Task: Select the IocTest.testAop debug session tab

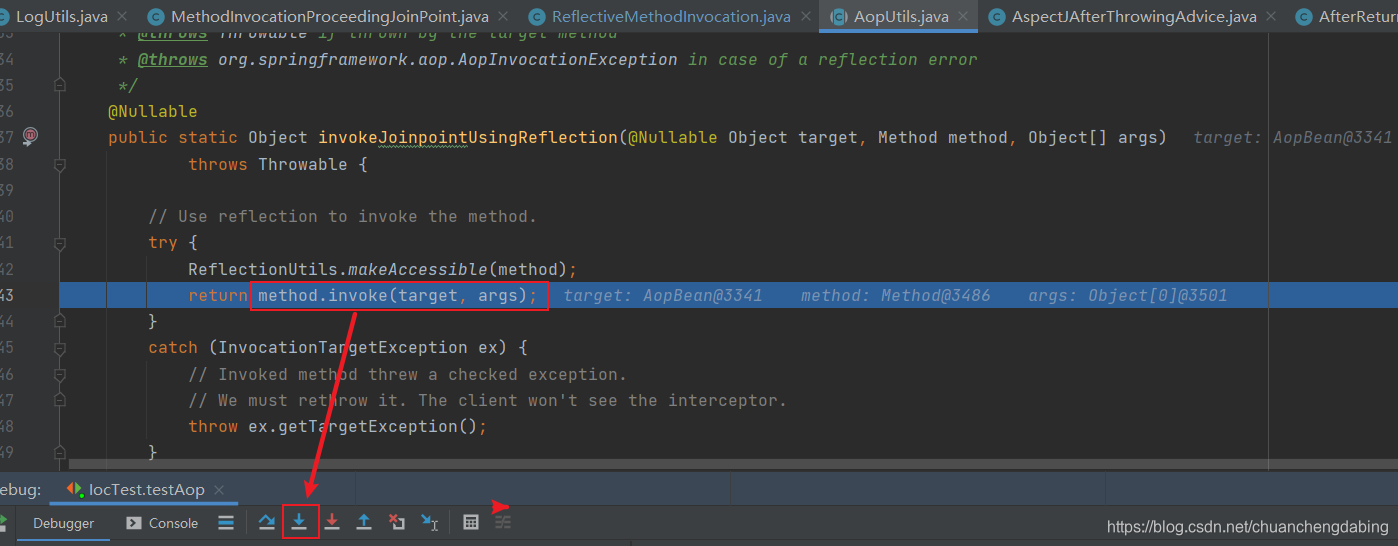Action: pyautogui.click(x=146, y=490)
